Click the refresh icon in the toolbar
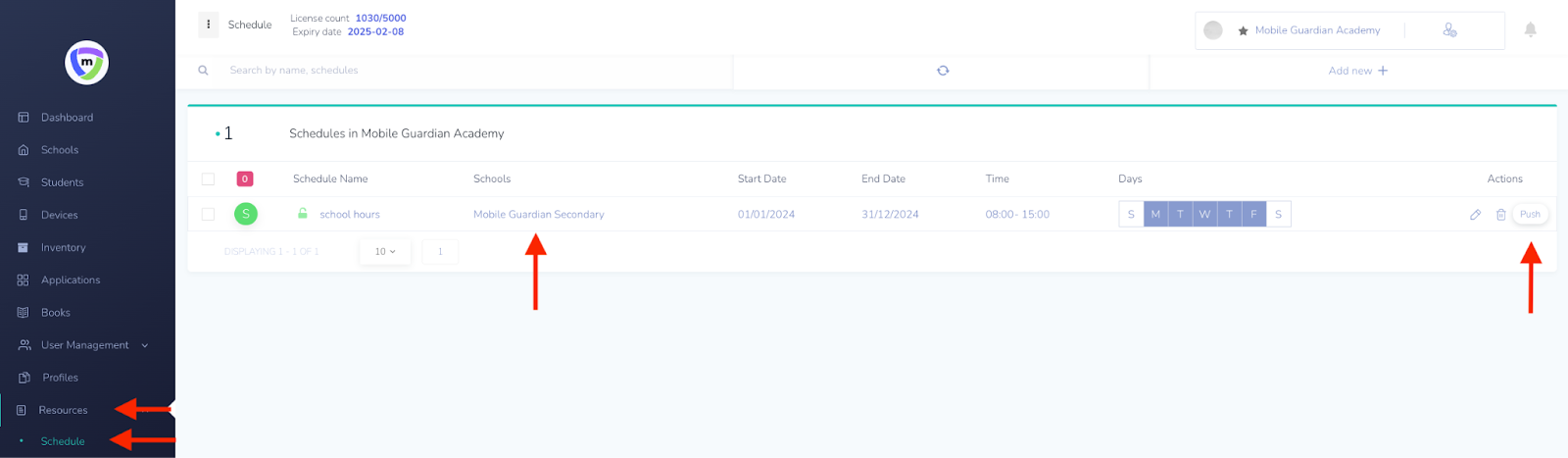1568x458 pixels. click(942, 71)
